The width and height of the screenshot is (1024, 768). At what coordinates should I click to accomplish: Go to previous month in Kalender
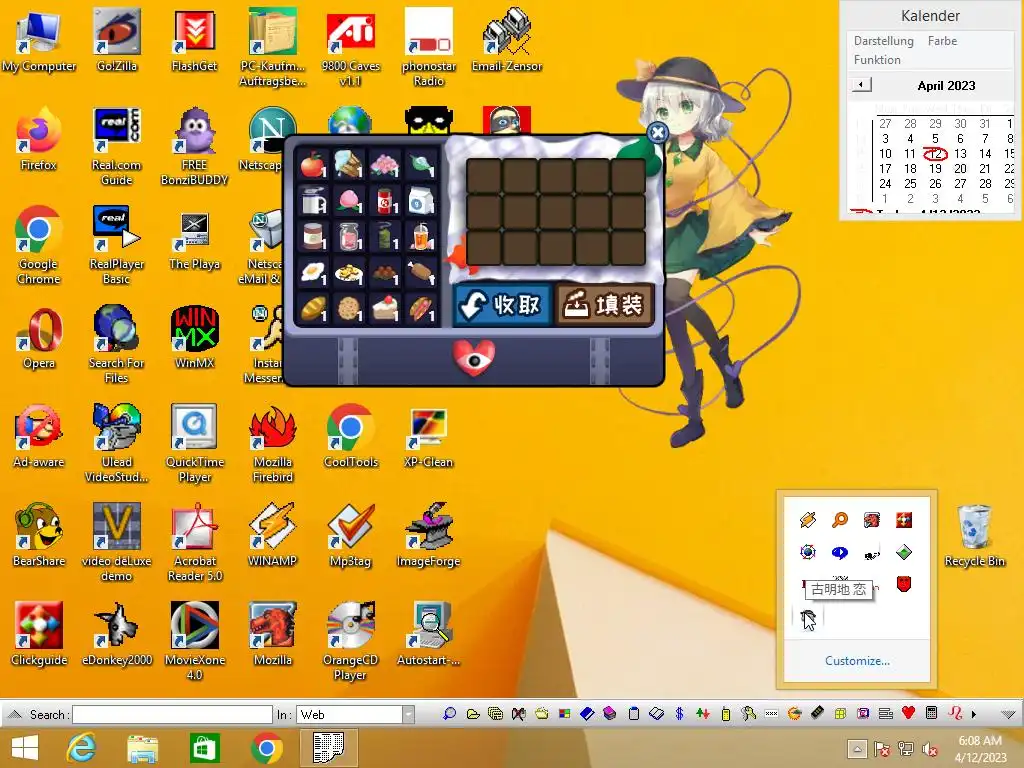[861, 85]
